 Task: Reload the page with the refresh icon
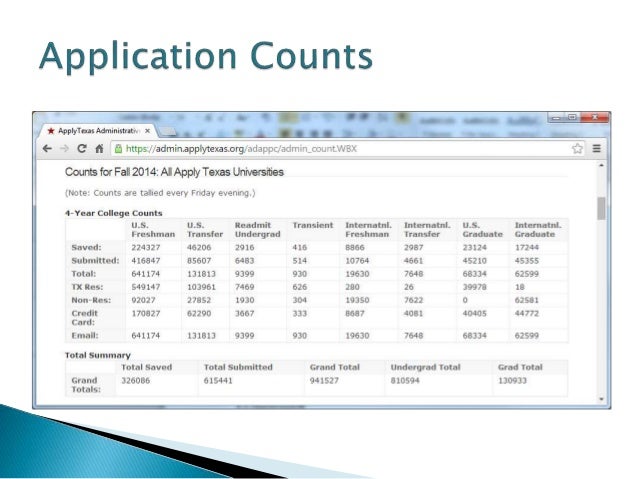click(82, 149)
